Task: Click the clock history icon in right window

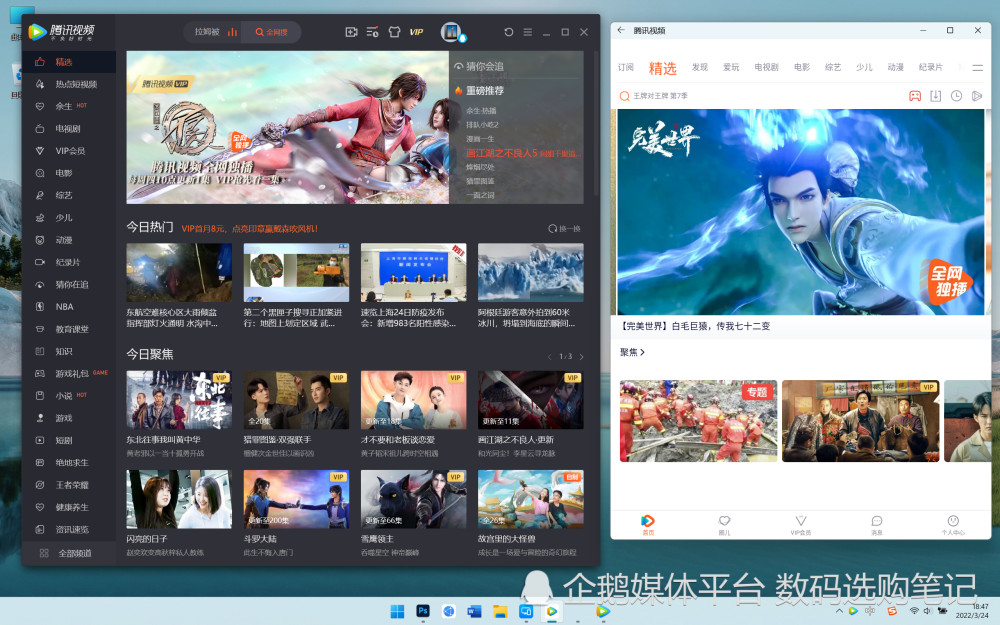Action: tap(956, 96)
